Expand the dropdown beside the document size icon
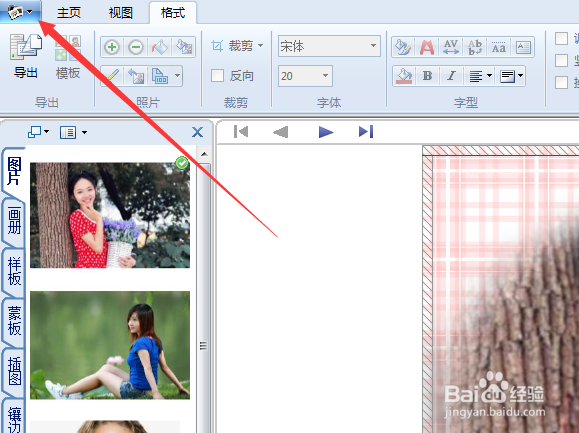Screen dimensions: 579x433 178,76
